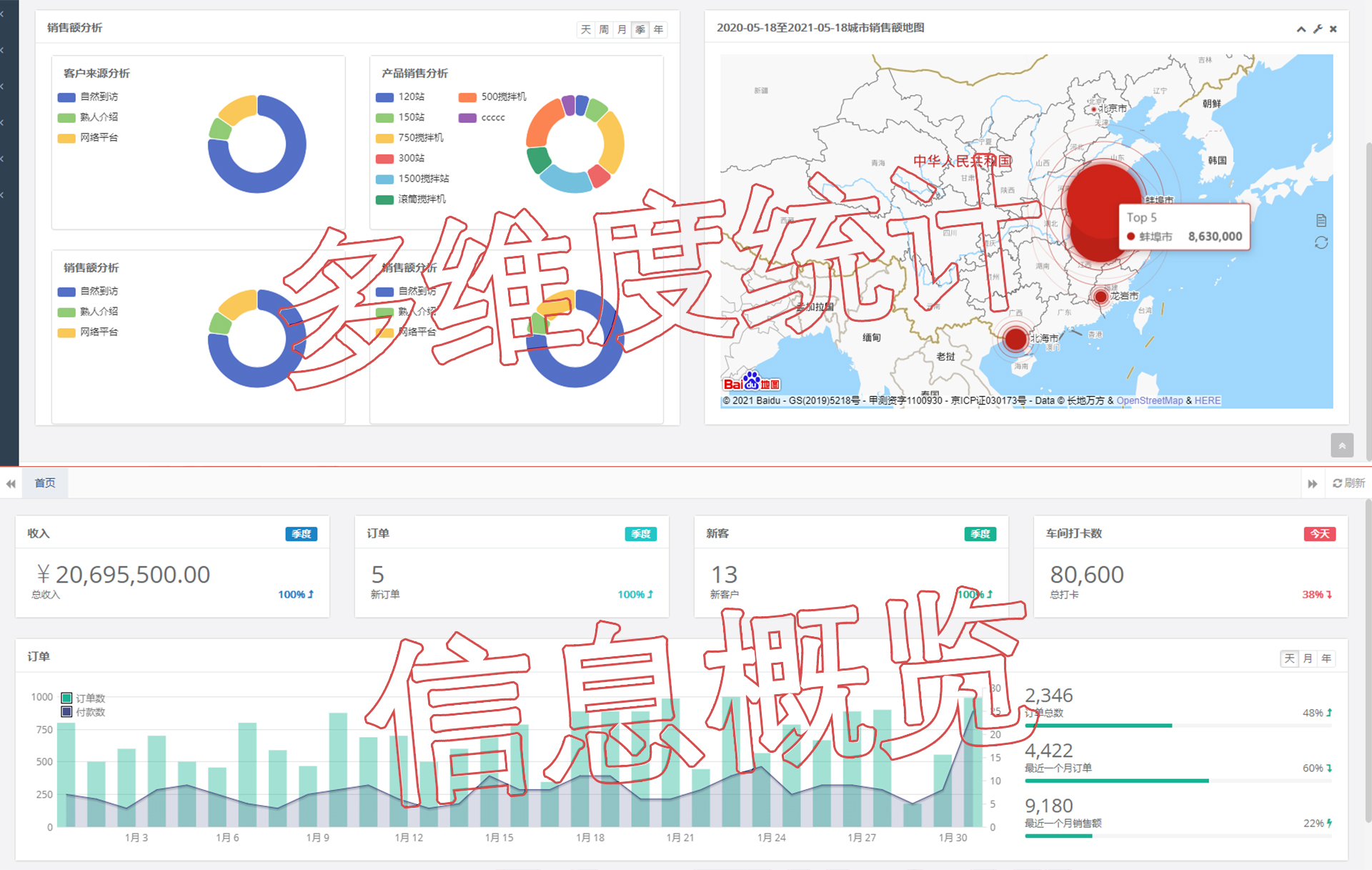This screenshot has width=1372, height=870.
Task: Click the 龙岩市 map marker
Action: pyautogui.click(x=1100, y=296)
